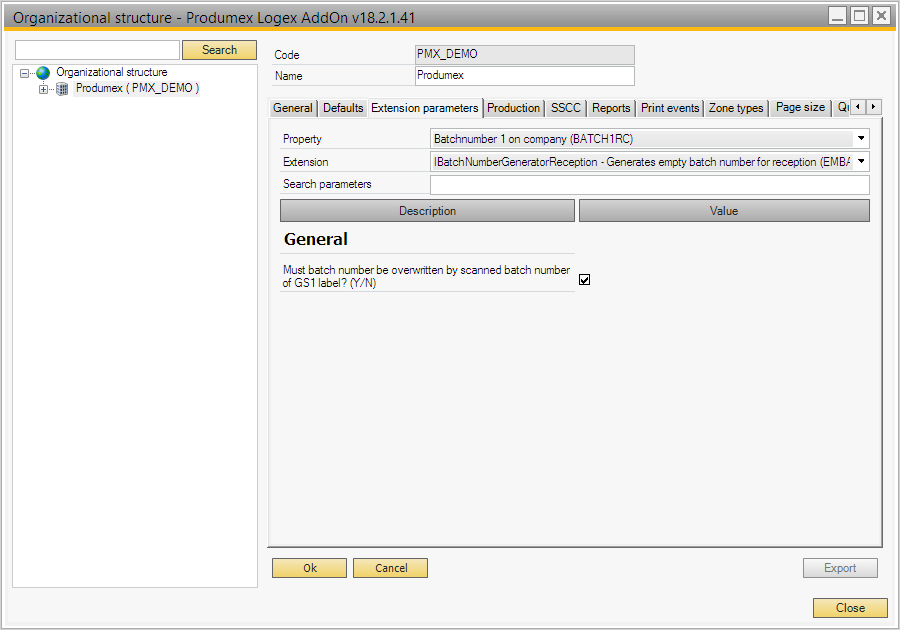Select the Print events tab

tap(670, 108)
